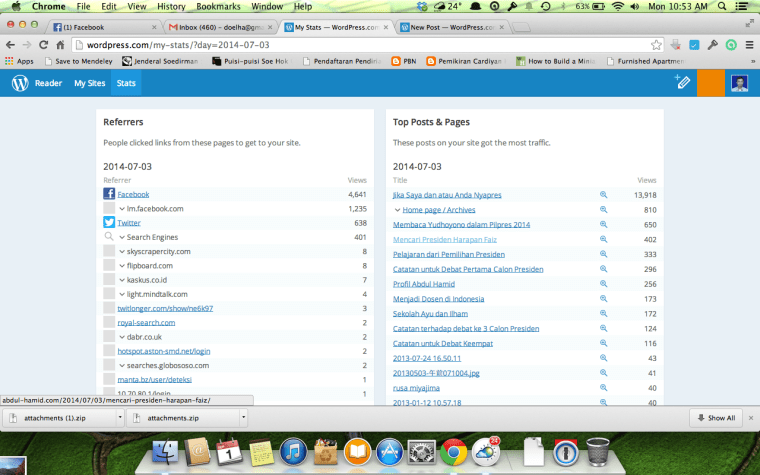
Task: Reload the page with the refresh icon
Action: coord(43,45)
